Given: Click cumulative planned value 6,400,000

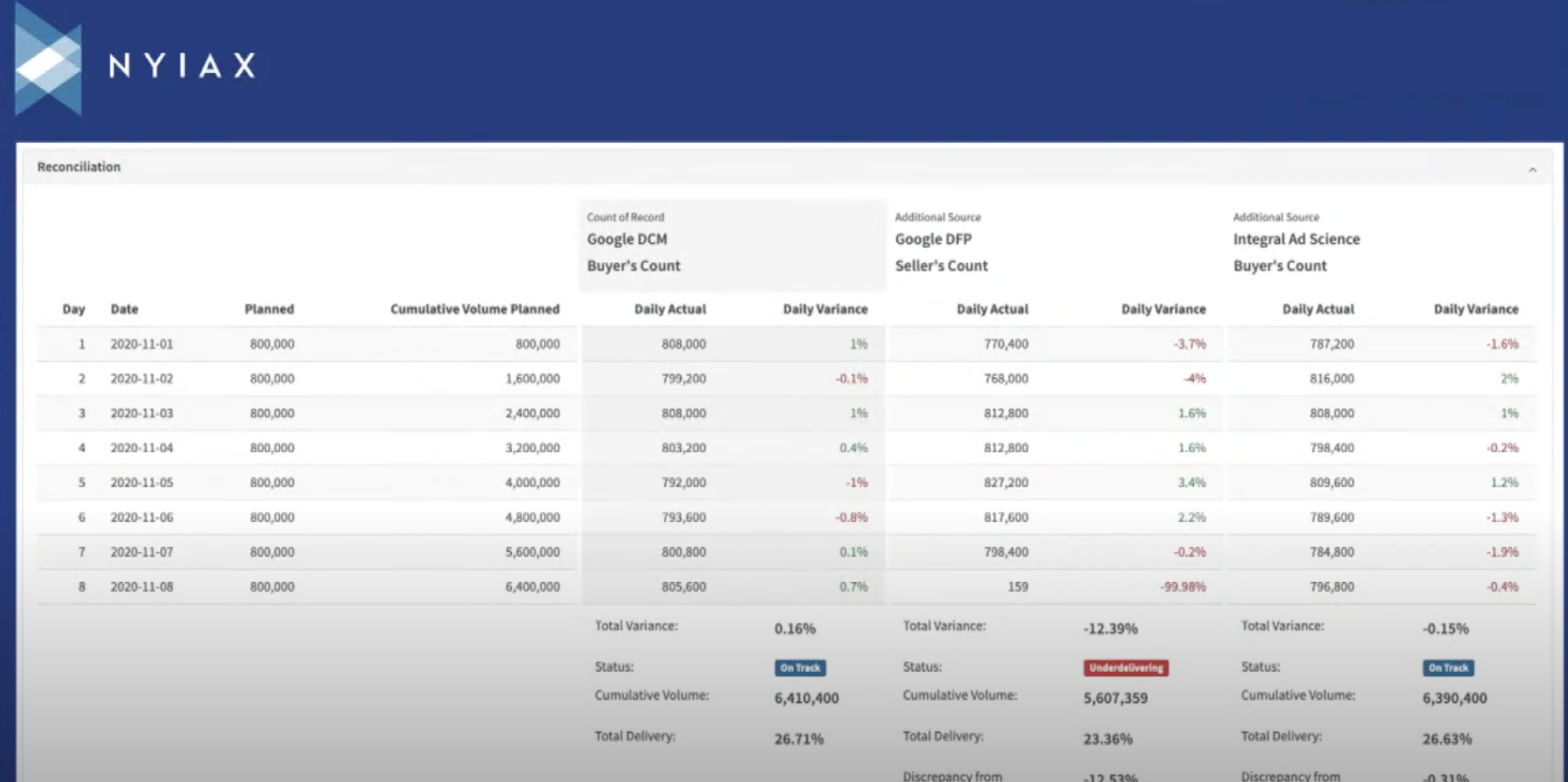Looking at the screenshot, I should [532, 586].
